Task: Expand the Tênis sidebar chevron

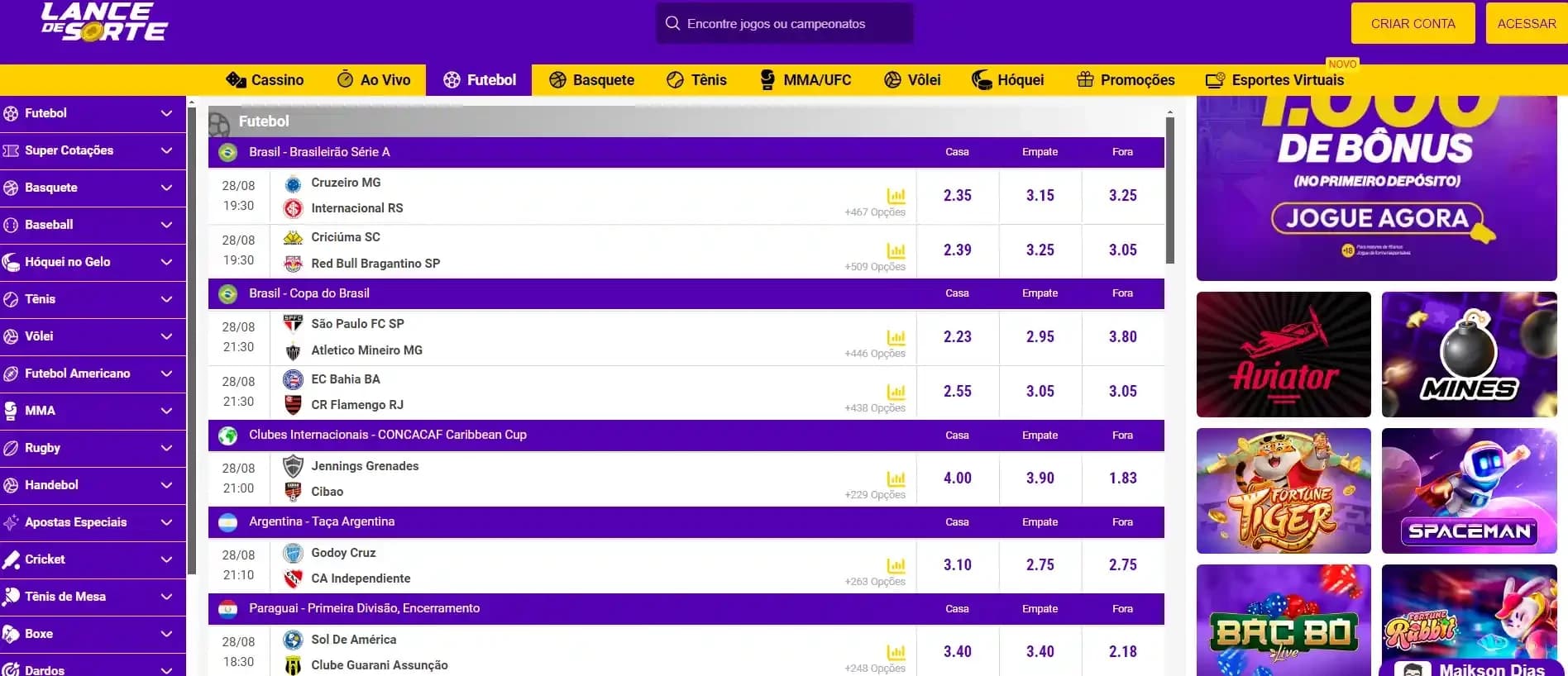Action: [166, 299]
